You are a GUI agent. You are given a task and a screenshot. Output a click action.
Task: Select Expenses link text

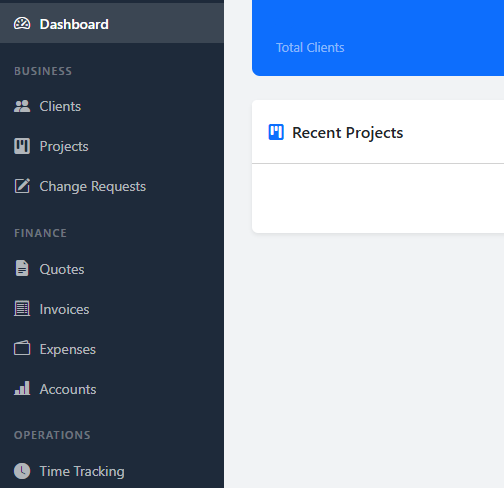click(68, 349)
